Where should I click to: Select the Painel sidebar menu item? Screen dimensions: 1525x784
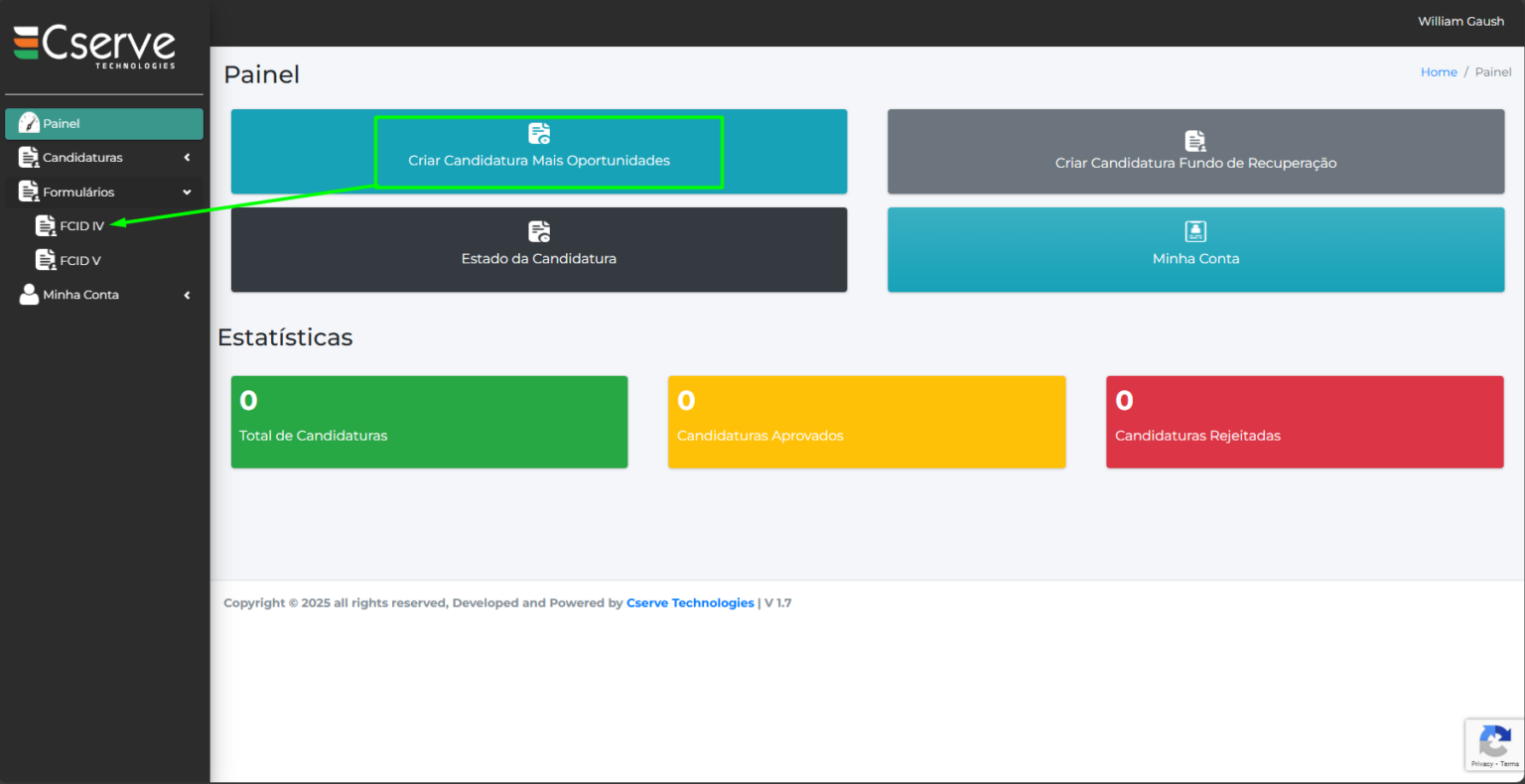pos(104,124)
